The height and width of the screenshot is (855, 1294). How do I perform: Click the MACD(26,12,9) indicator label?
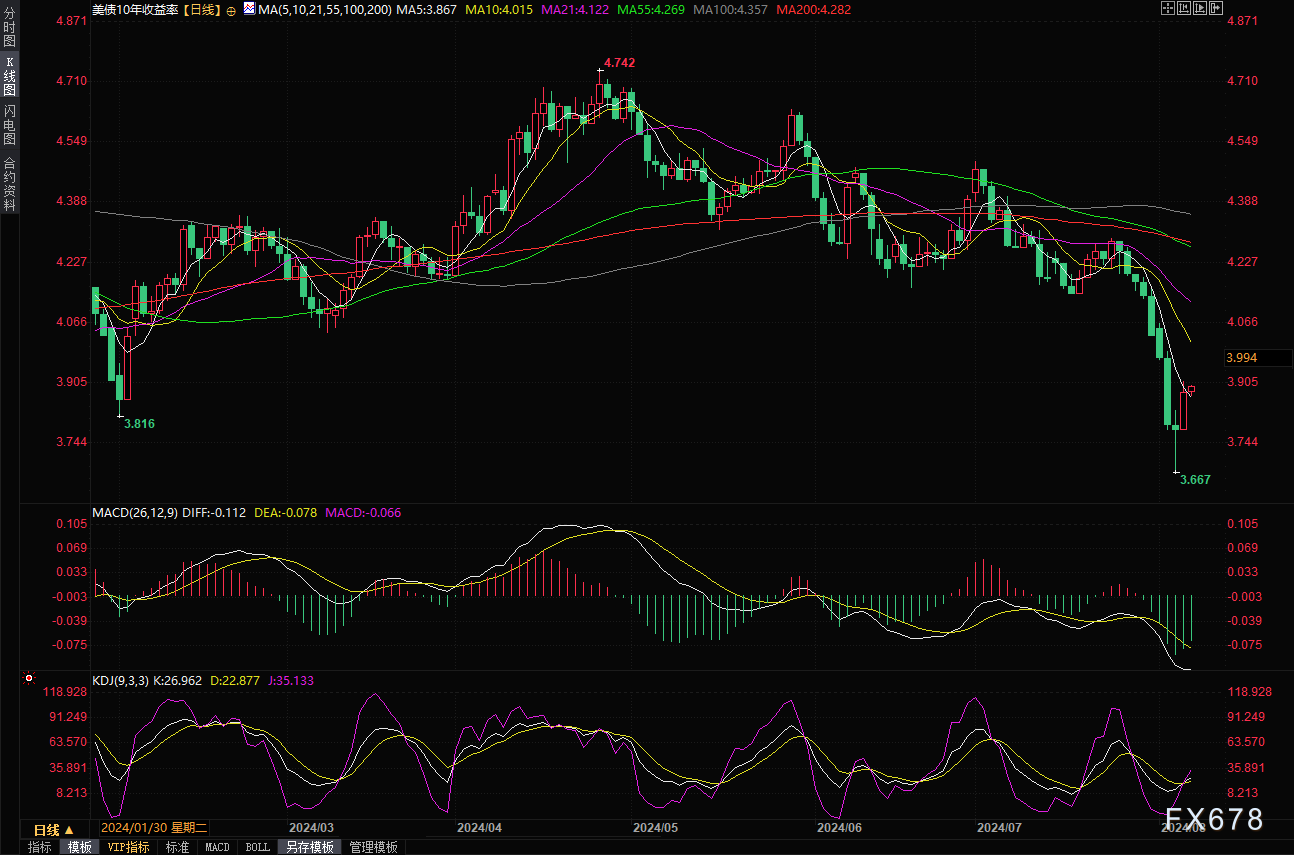pyautogui.click(x=135, y=512)
